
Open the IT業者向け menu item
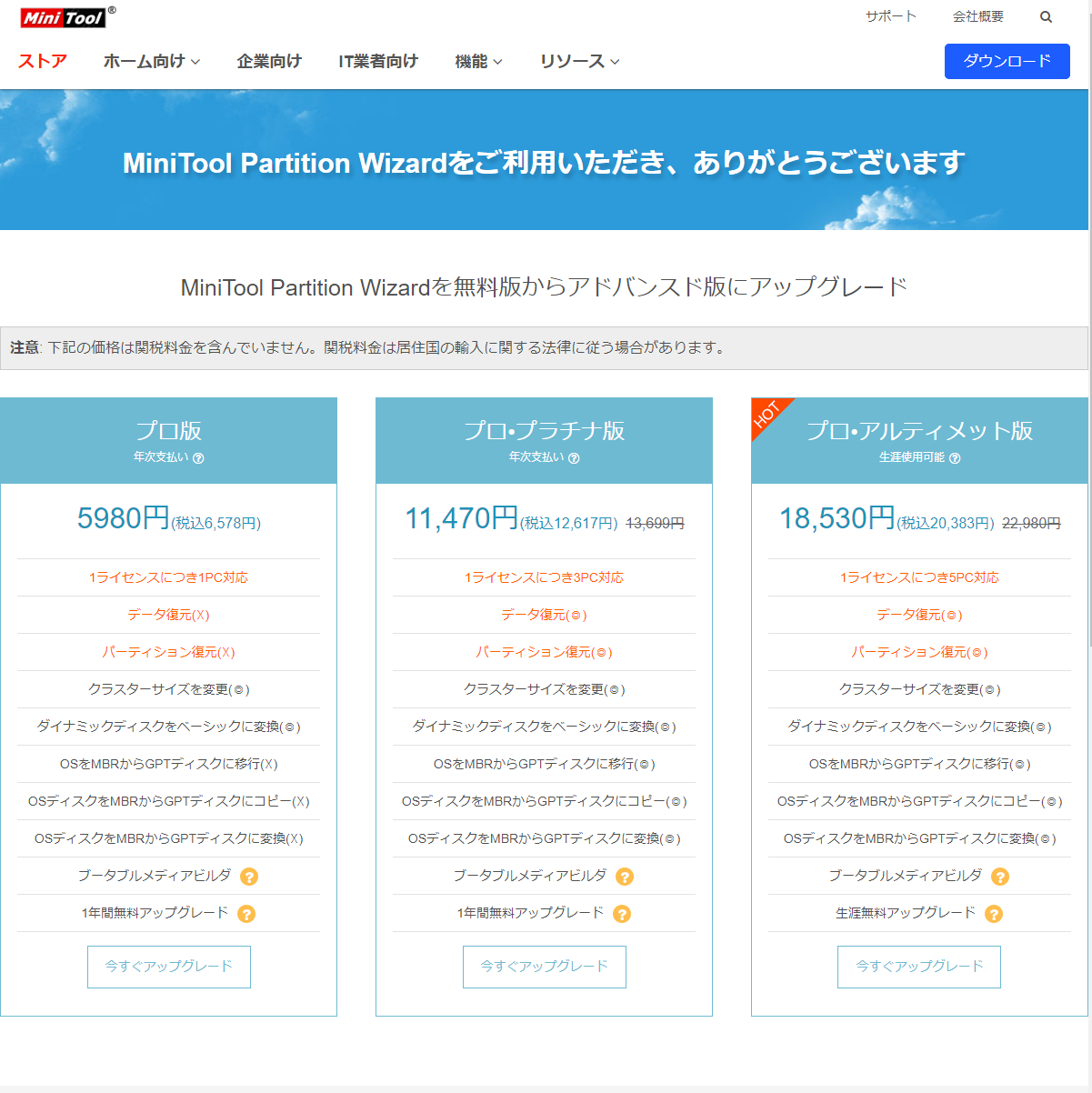[378, 61]
